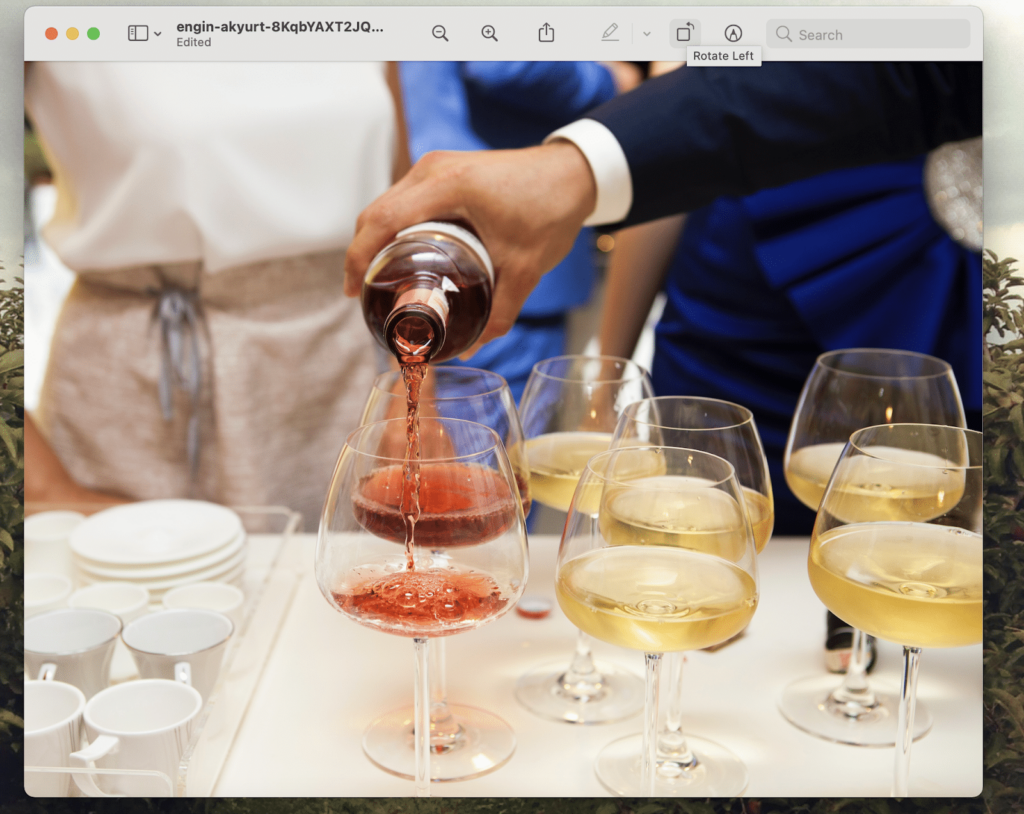Click the document title engin-akyurt-8KqbYAXT2JQ
The image size is (1024, 814).
(x=280, y=27)
